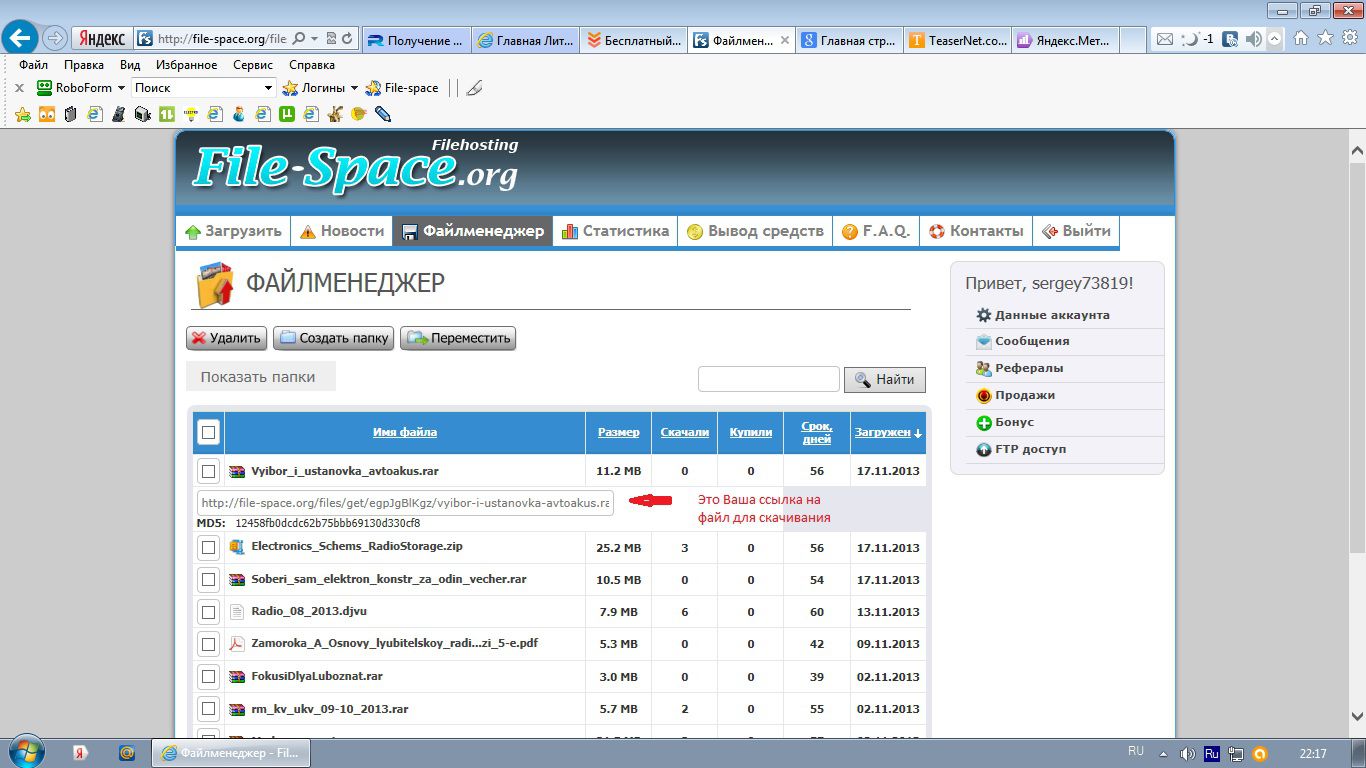1366x768 pixels.
Task: Open Favorites with the star icon
Action: tap(1325, 39)
